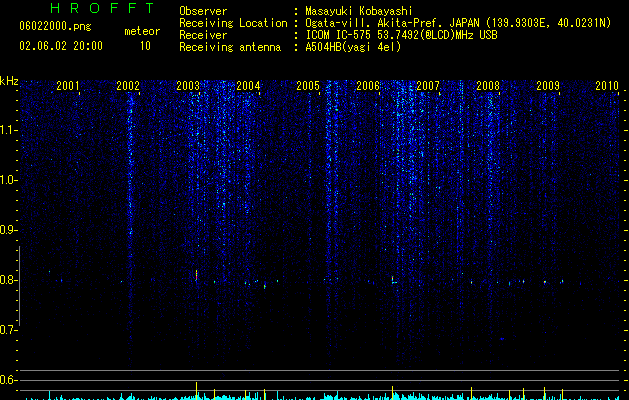Click the 1.0 frequency axis label
629x400 pixels.
[8, 180]
